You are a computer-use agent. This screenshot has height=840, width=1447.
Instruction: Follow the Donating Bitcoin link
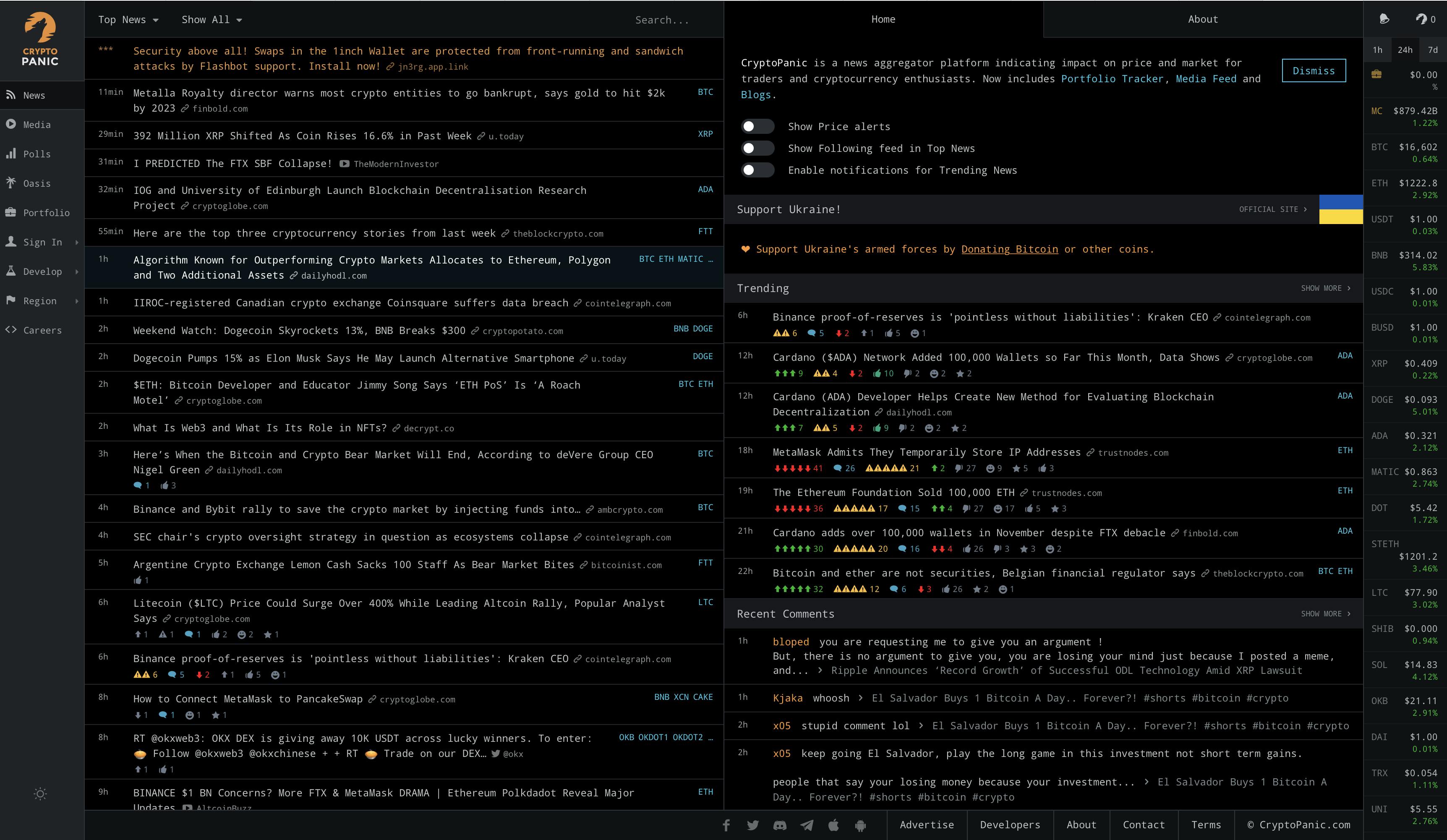tap(1009, 249)
